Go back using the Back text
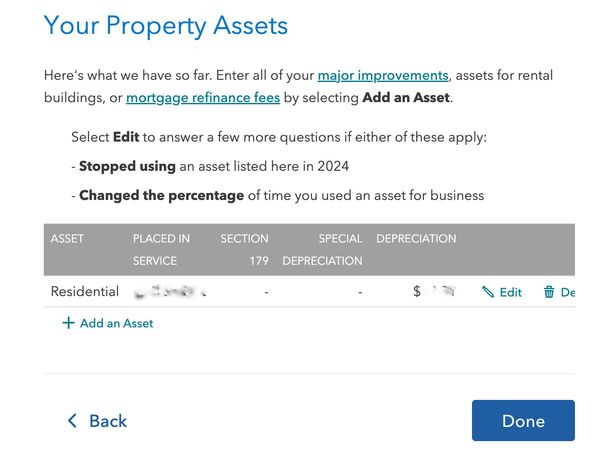 point(108,421)
